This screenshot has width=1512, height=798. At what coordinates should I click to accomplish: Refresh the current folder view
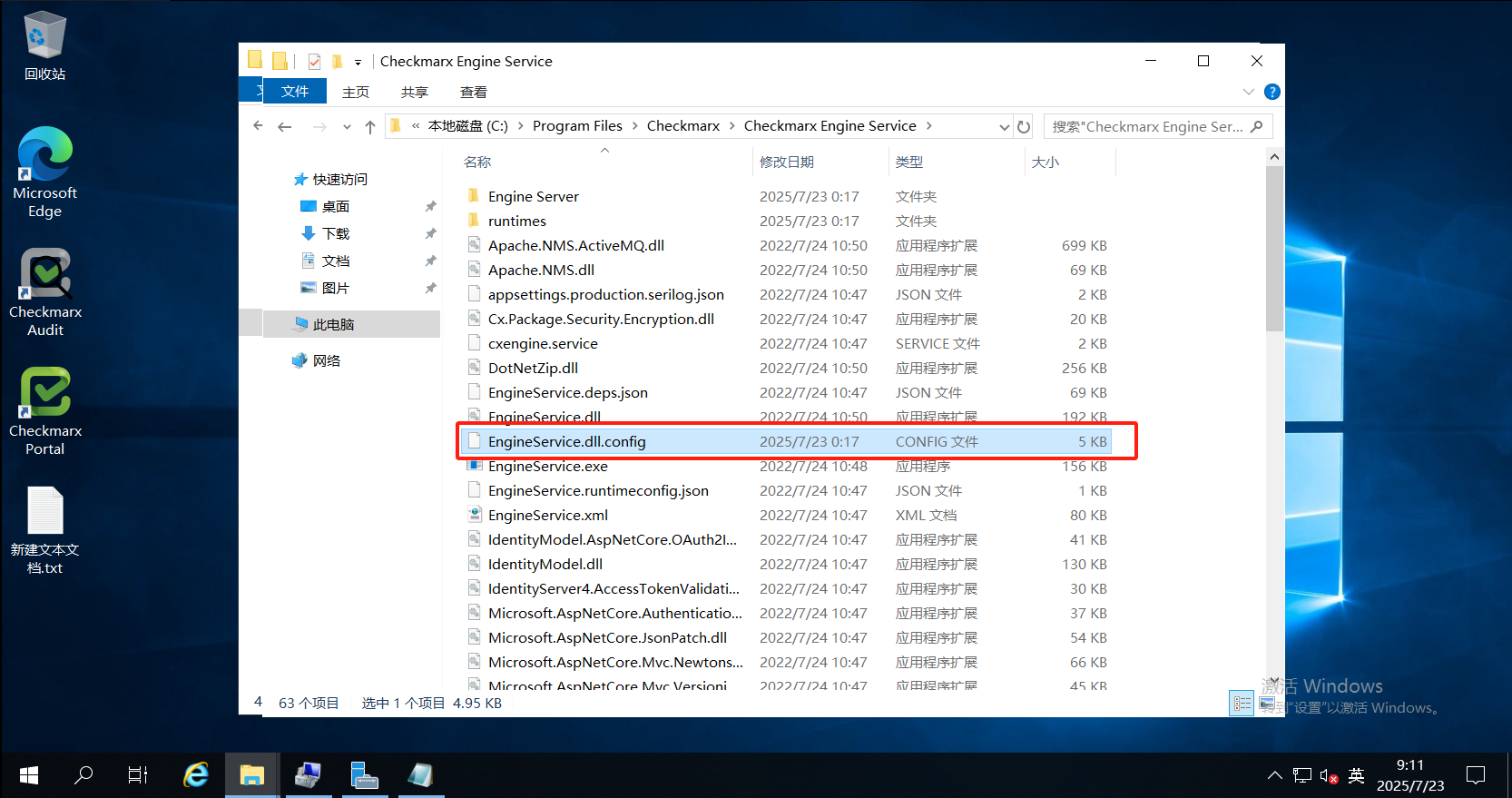[x=1024, y=127]
